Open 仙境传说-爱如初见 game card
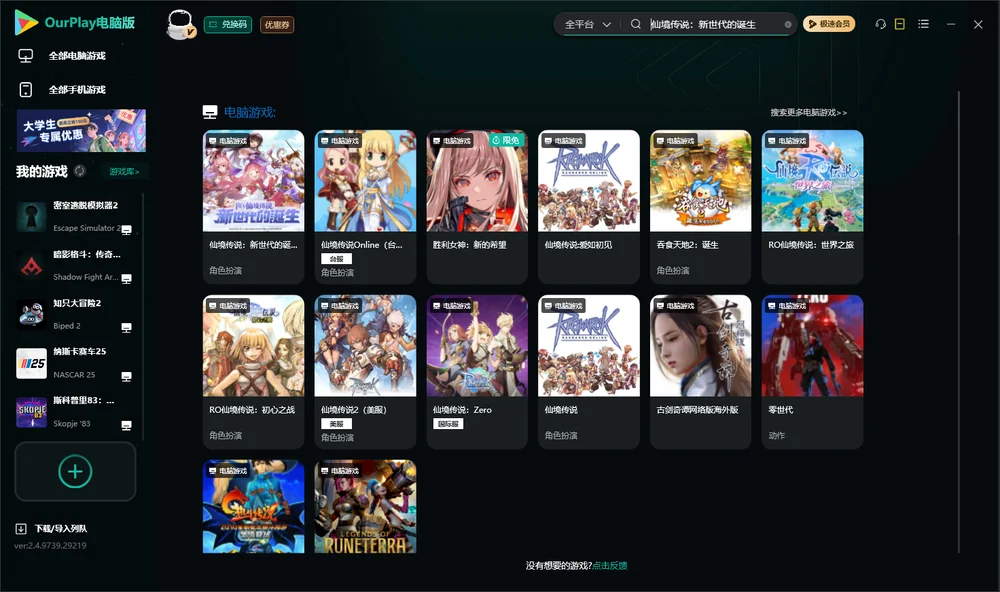Screen dimensions: 1000x592 (589, 207)
